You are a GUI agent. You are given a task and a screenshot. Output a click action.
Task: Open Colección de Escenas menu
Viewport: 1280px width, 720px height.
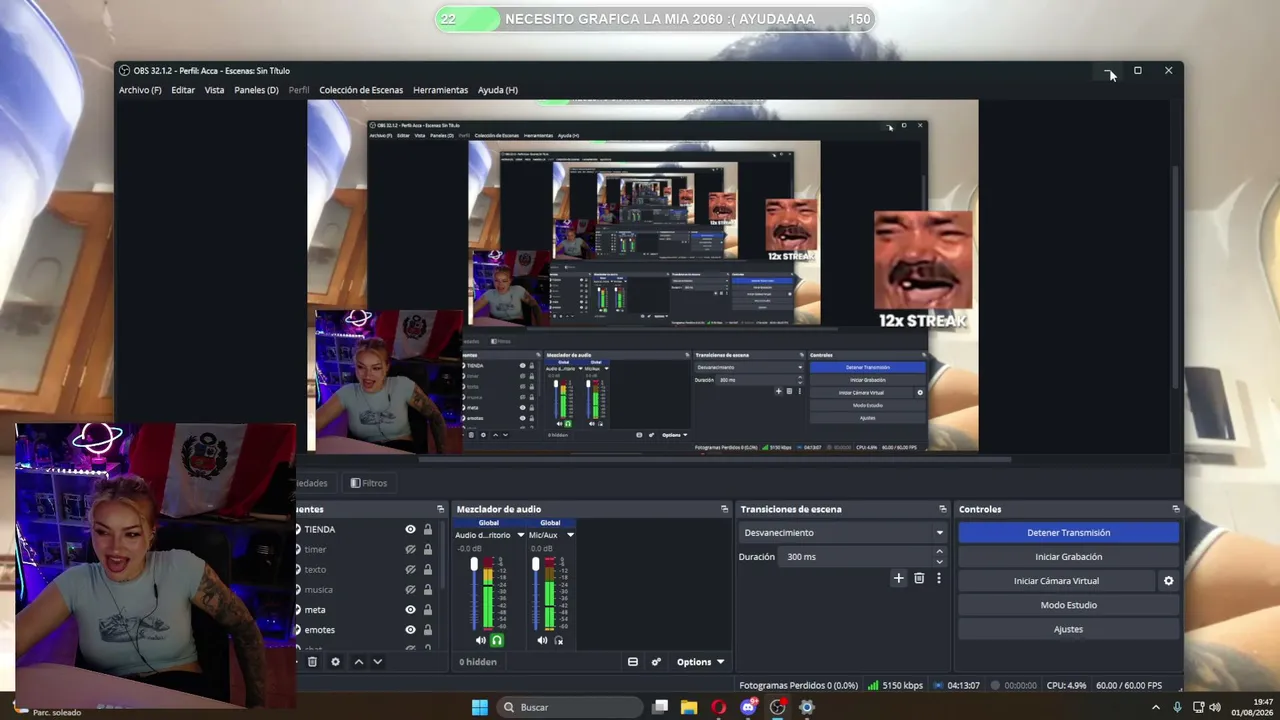click(x=361, y=90)
